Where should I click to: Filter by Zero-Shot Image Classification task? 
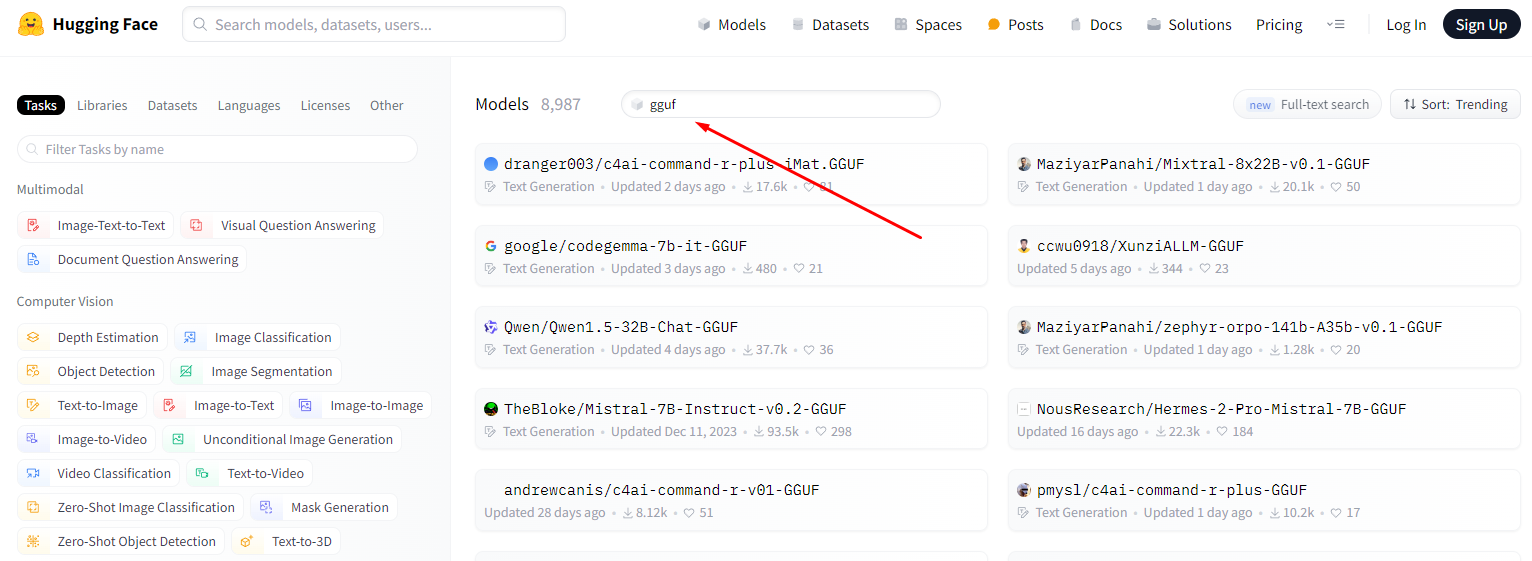pos(131,507)
